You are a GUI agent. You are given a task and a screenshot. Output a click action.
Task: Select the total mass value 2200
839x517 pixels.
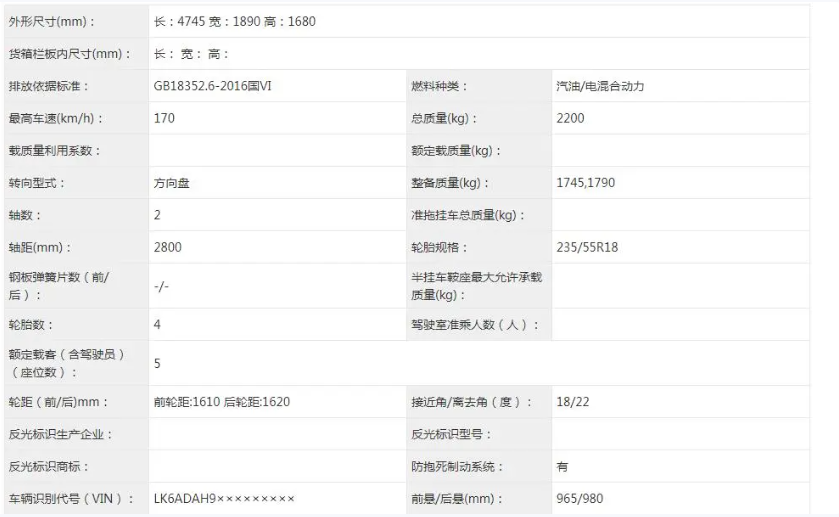[570, 118]
